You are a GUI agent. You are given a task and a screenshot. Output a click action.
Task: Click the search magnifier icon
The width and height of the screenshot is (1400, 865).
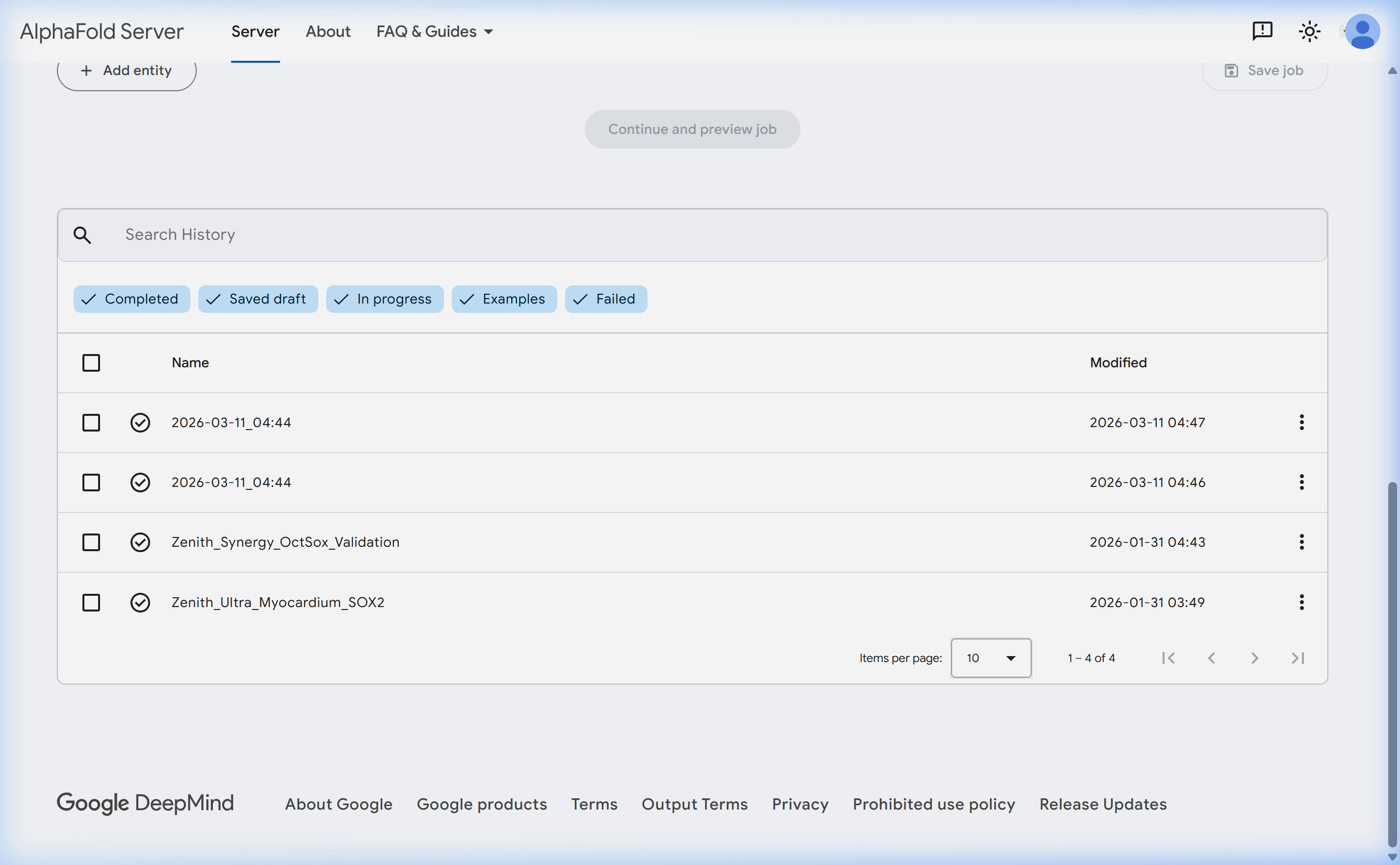click(82, 235)
